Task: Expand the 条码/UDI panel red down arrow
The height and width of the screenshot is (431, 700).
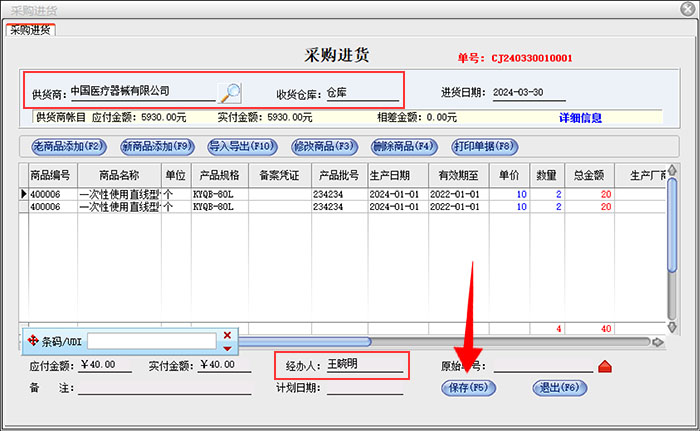Action: click(x=227, y=348)
